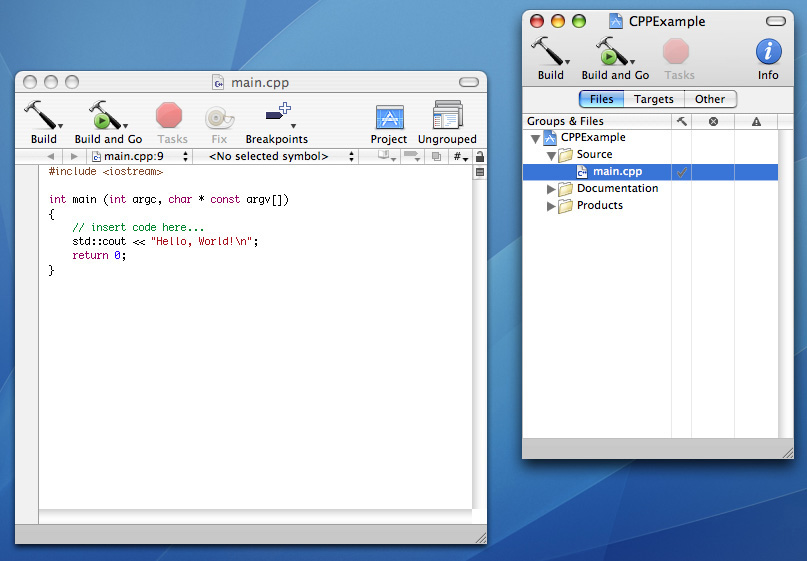The image size is (807, 561).
Task: Switch to the Targets tab
Action: (x=654, y=99)
